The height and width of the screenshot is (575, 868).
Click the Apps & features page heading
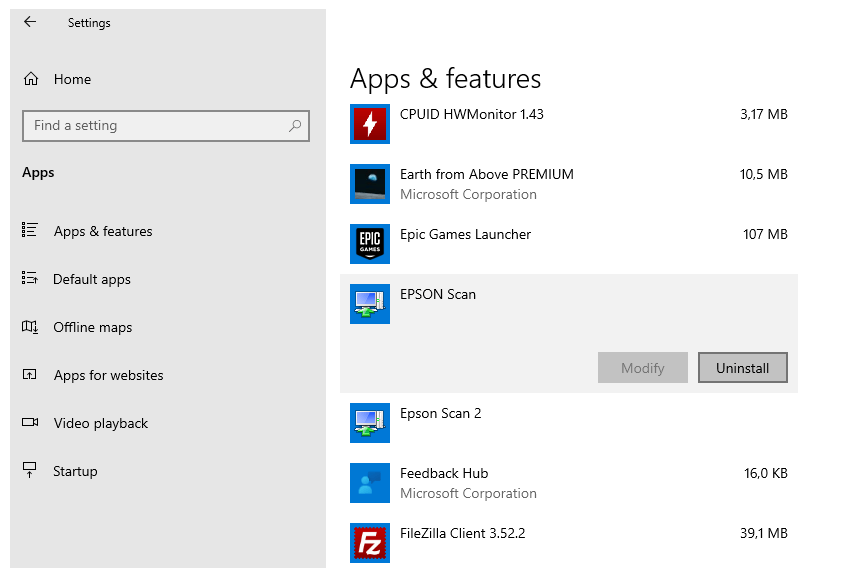pos(446,79)
